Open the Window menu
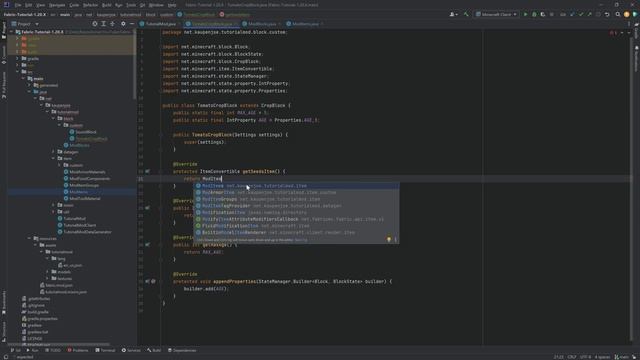This screenshot has width=640, height=360. [x=156, y=5]
